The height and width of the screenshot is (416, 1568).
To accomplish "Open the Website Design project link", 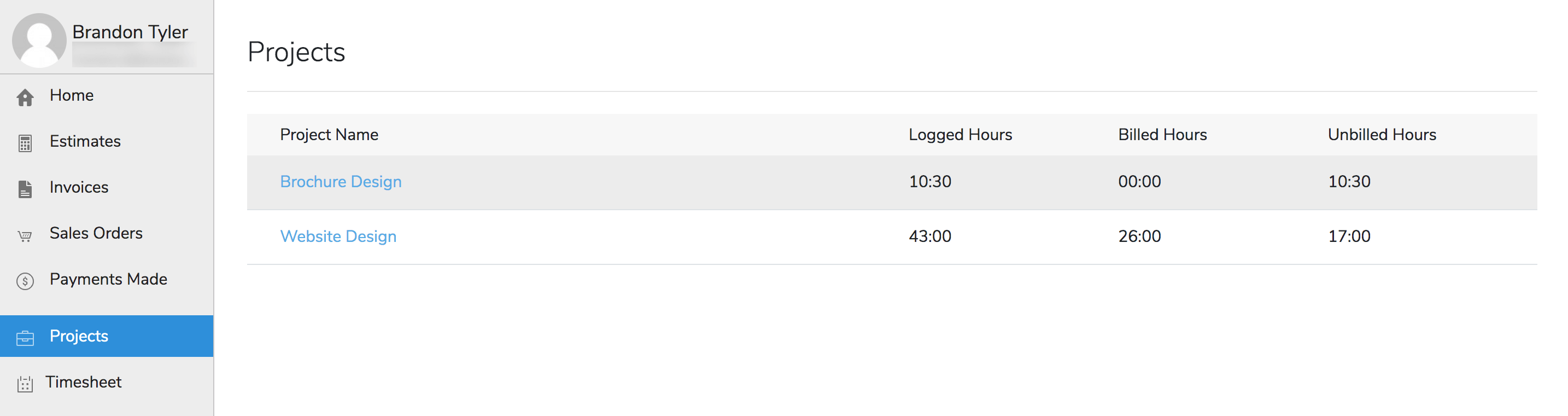I will pos(338,236).
